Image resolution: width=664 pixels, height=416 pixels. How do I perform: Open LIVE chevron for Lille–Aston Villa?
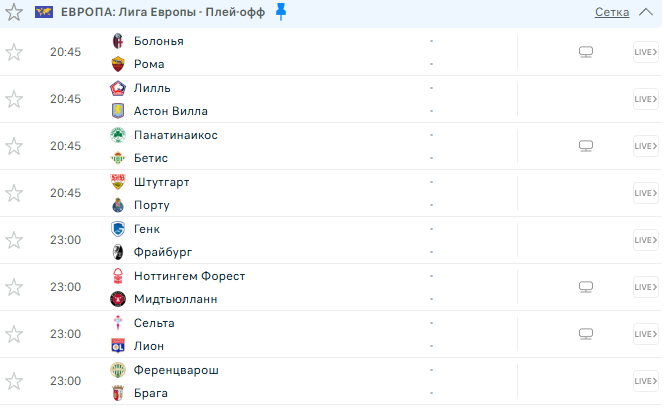(646, 99)
